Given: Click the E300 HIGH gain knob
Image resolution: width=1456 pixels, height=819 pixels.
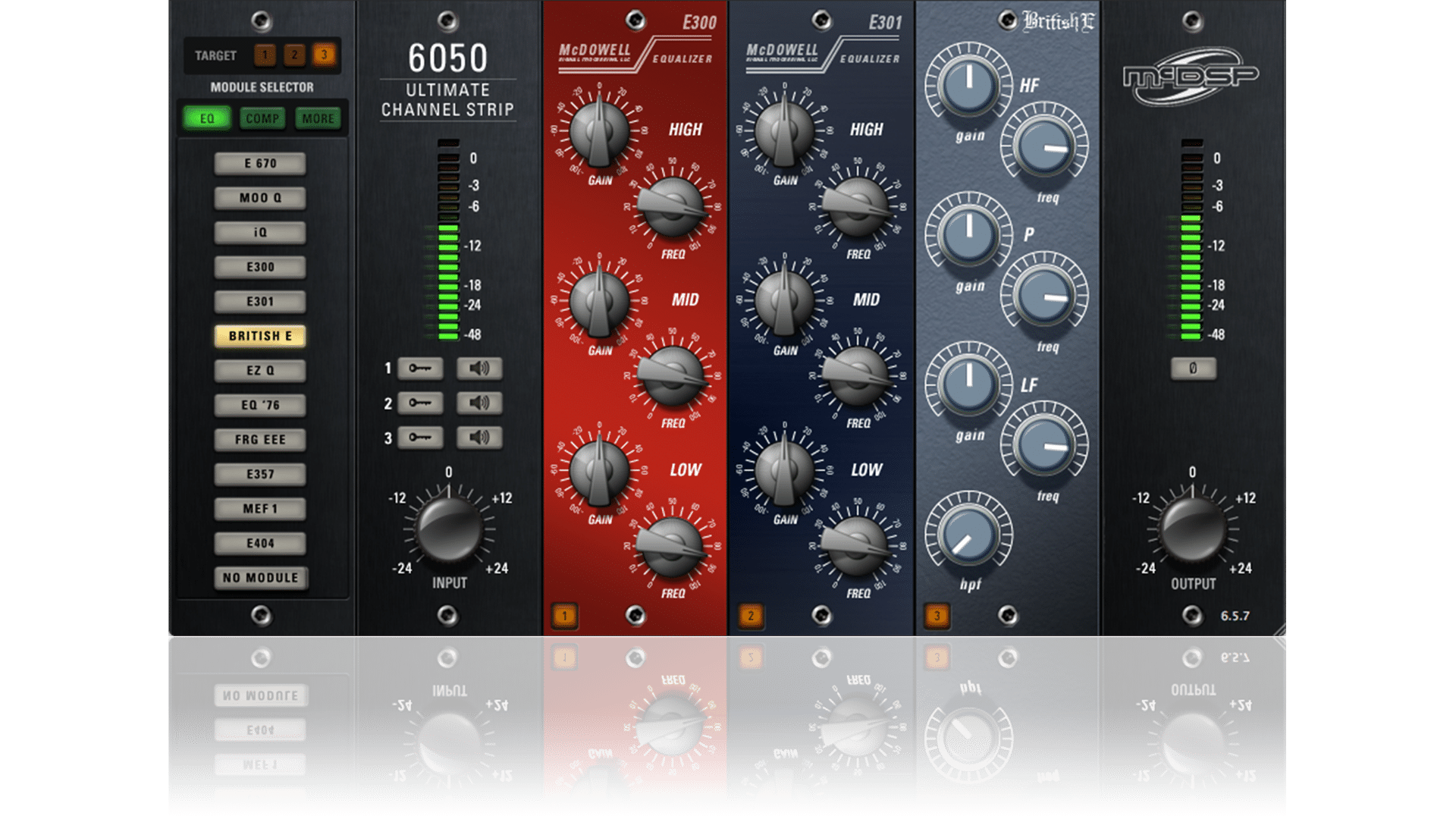Looking at the screenshot, I should pyautogui.click(x=599, y=131).
